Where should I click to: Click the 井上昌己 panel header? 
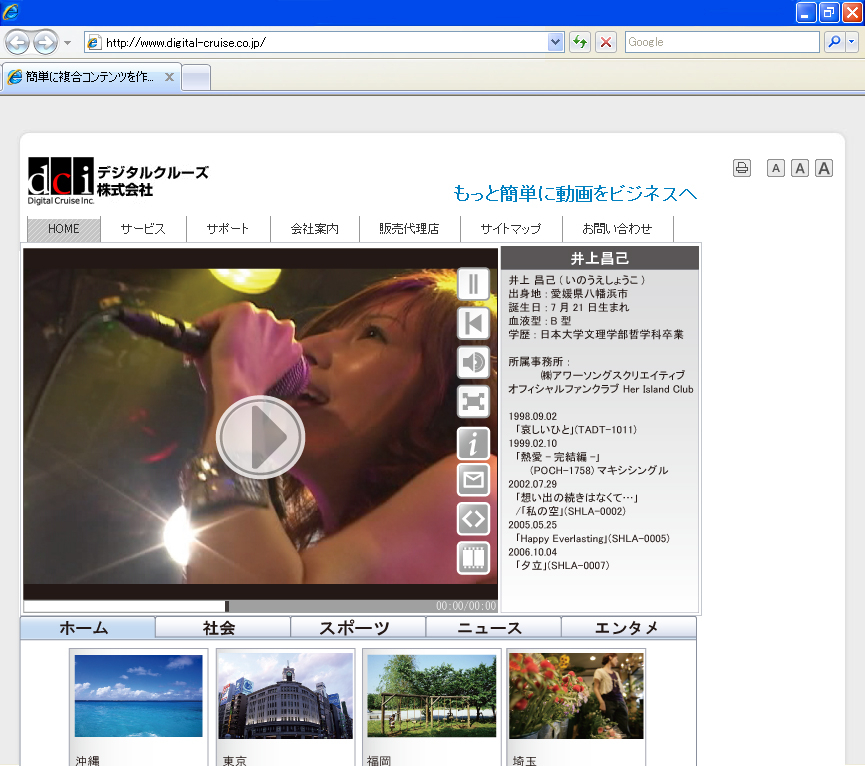coord(600,258)
